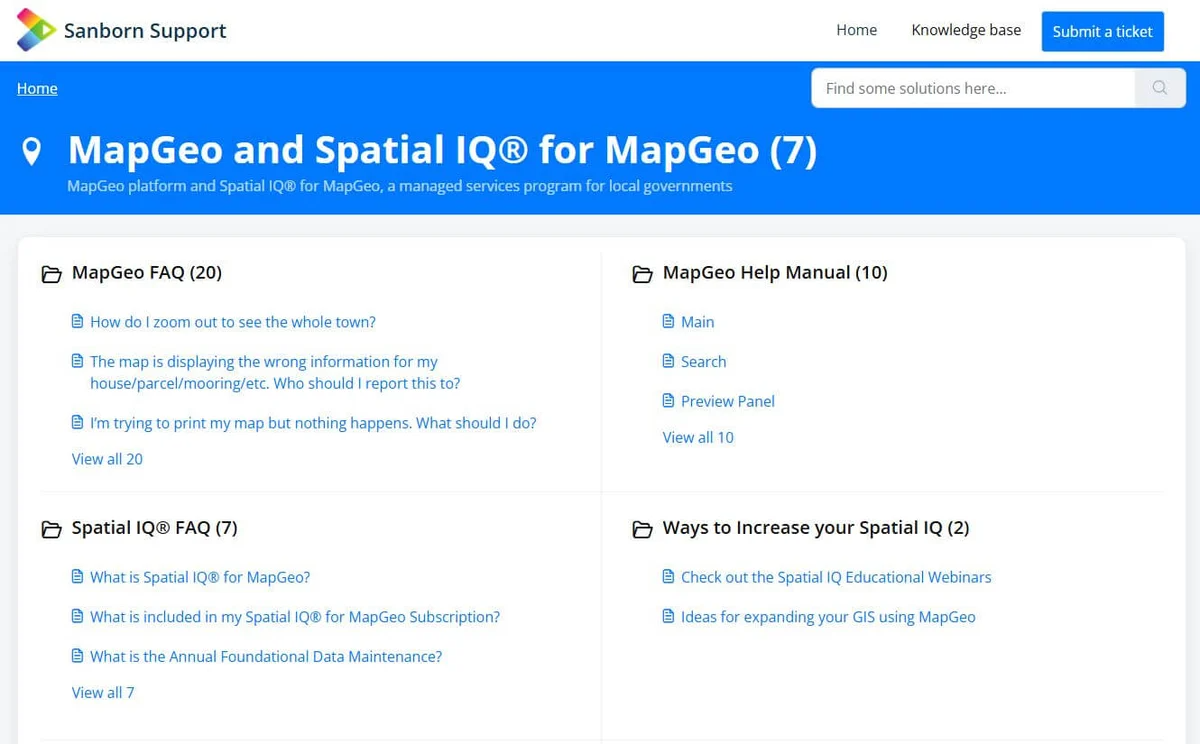Image resolution: width=1200 pixels, height=744 pixels.
Task: Click document icon beside Annual Foundational Data
Action: coord(77,656)
